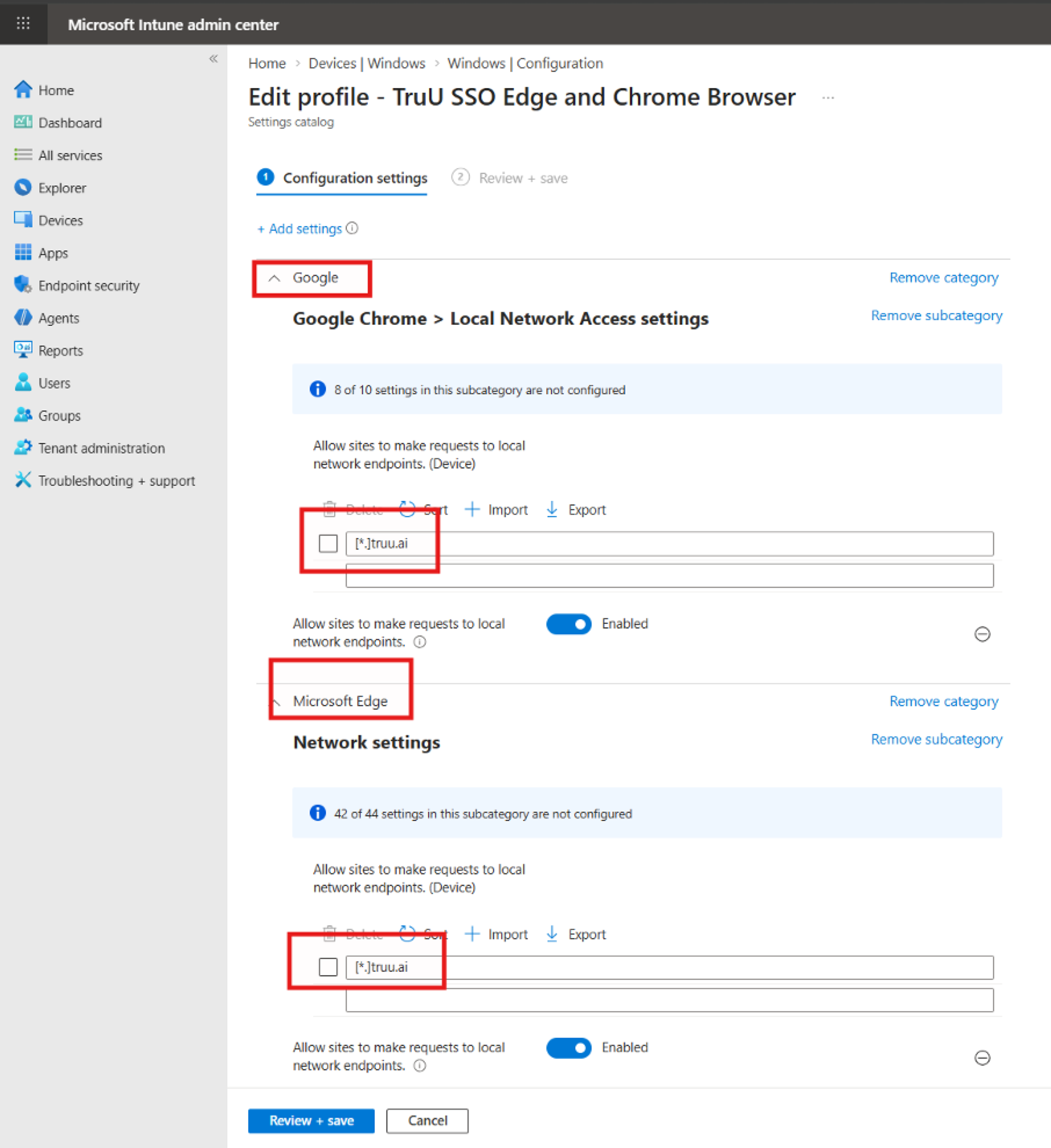Click the Troubleshooting + support tools icon
The width and height of the screenshot is (1051, 1148).
(23, 479)
